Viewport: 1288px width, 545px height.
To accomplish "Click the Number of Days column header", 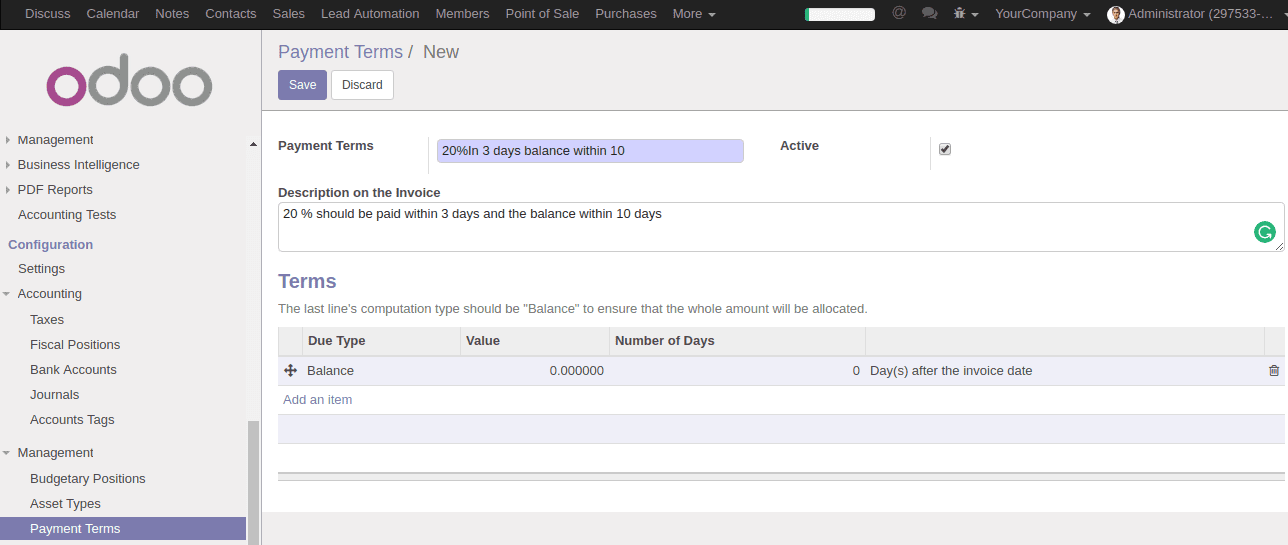I will pyautogui.click(x=737, y=341).
